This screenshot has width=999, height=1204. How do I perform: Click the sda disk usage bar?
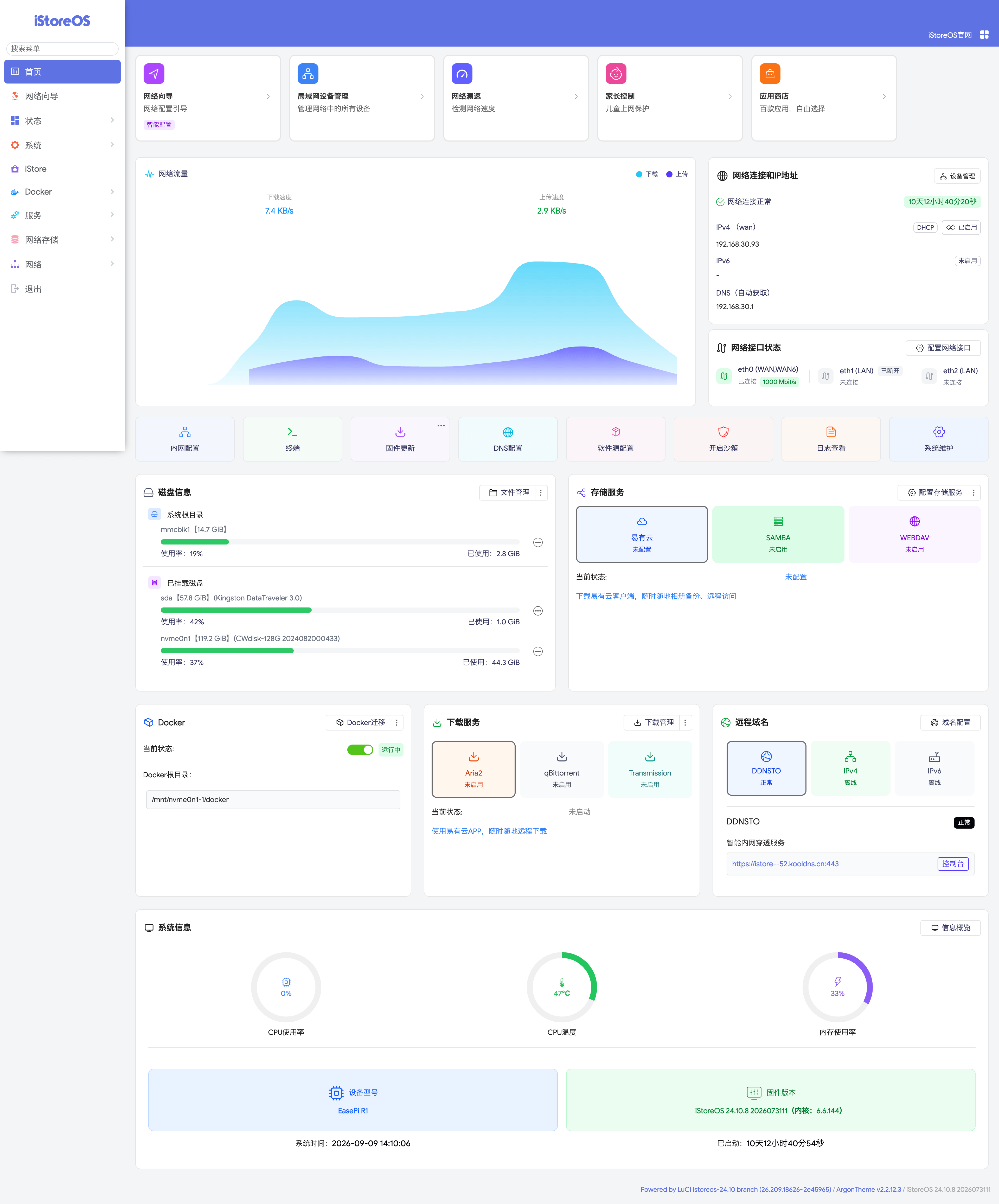tap(340, 610)
